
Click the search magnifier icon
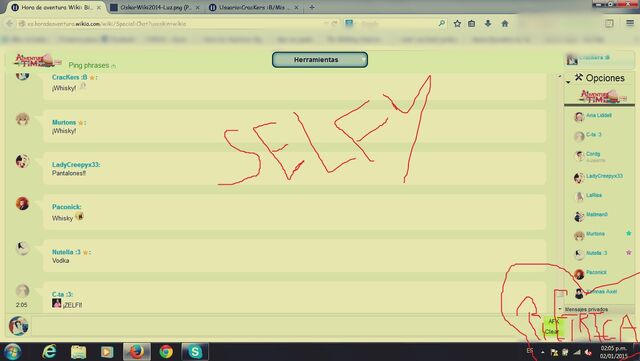[442, 24]
